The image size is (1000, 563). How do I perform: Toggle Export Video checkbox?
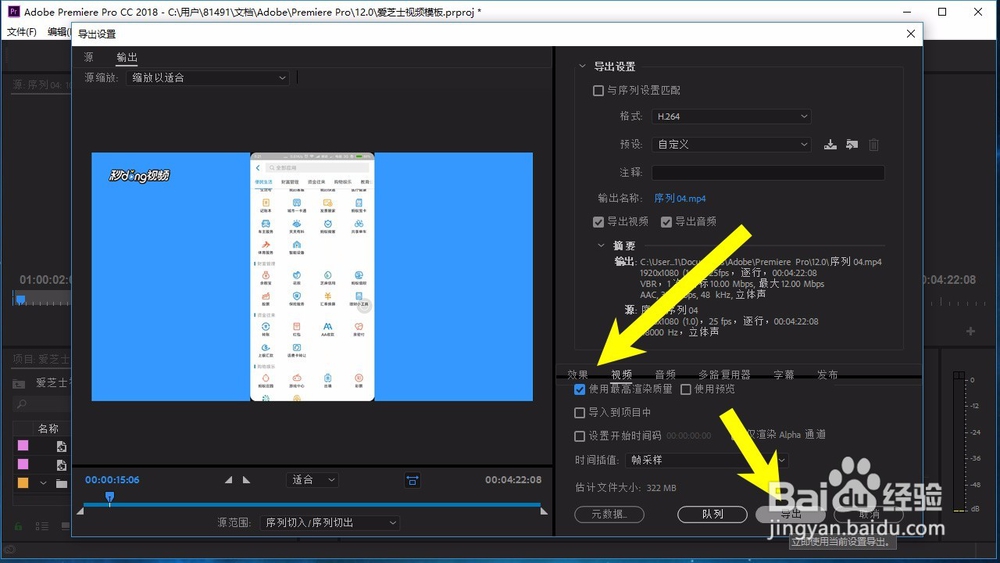coord(598,222)
